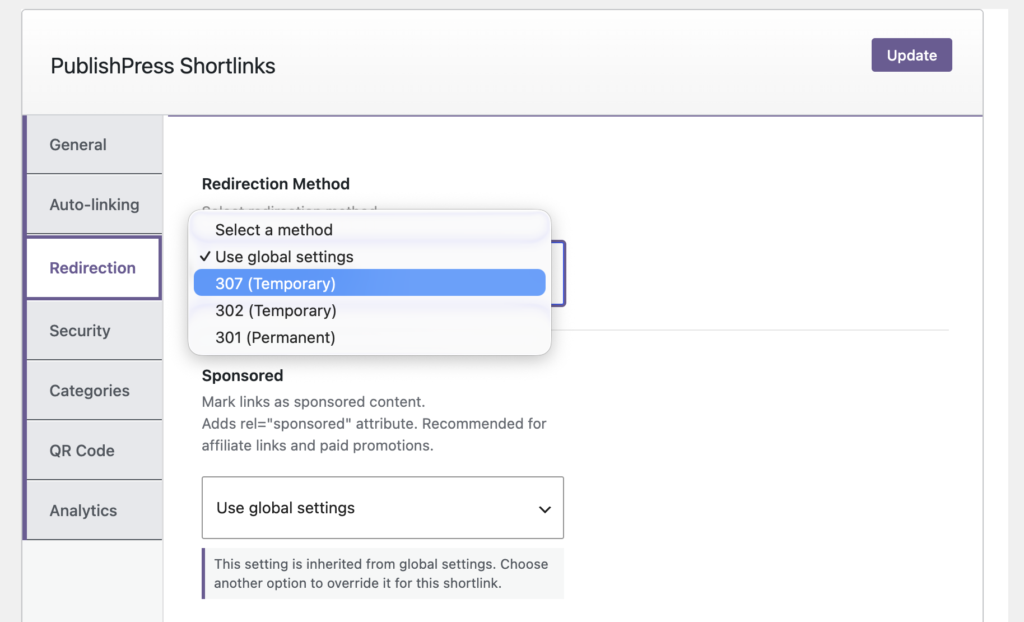Image resolution: width=1024 pixels, height=622 pixels.
Task: Open the Sponsored dropdown
Action: point(383,508)
